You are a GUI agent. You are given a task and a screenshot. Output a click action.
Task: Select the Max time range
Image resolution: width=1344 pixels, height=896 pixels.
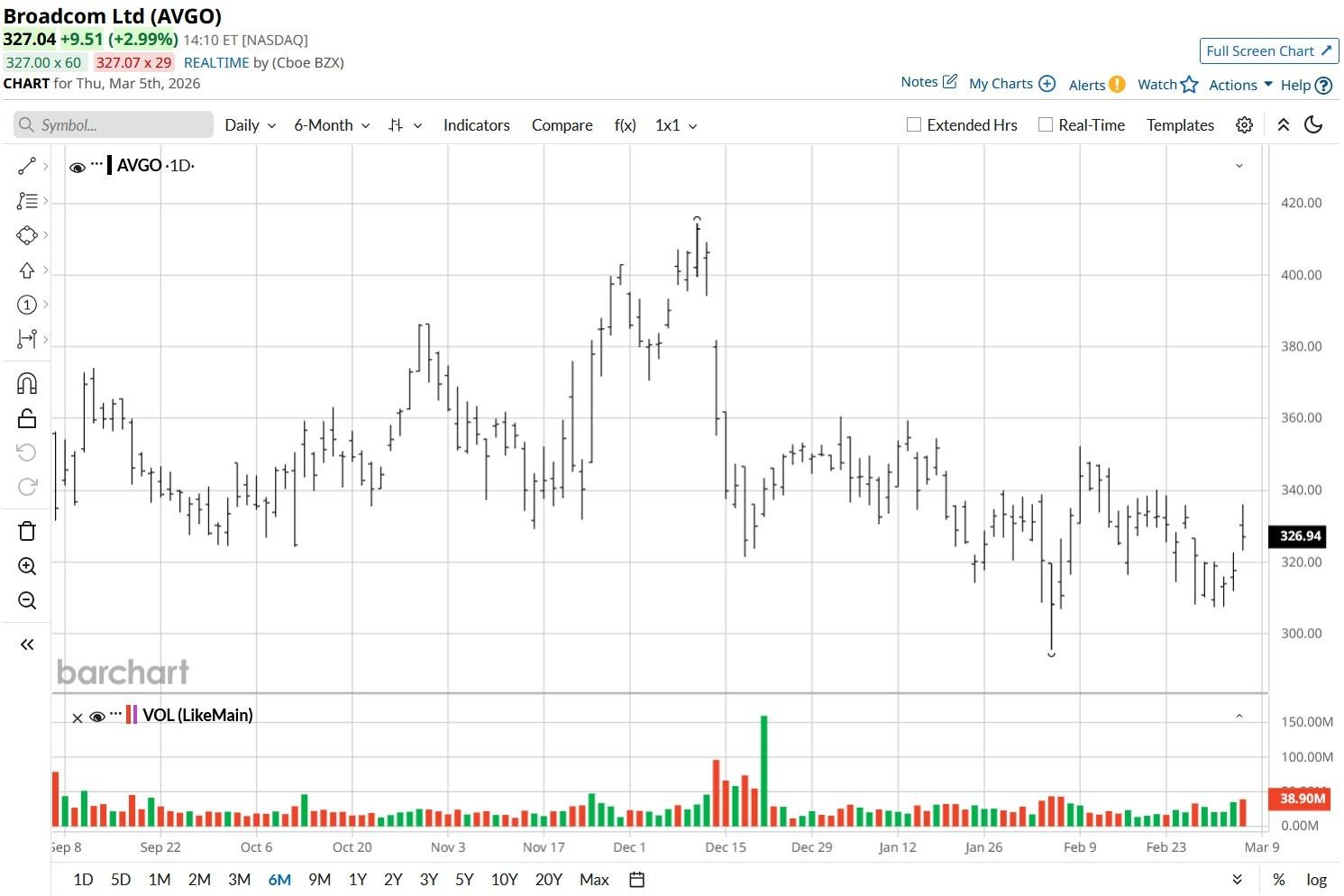(594, 880)
